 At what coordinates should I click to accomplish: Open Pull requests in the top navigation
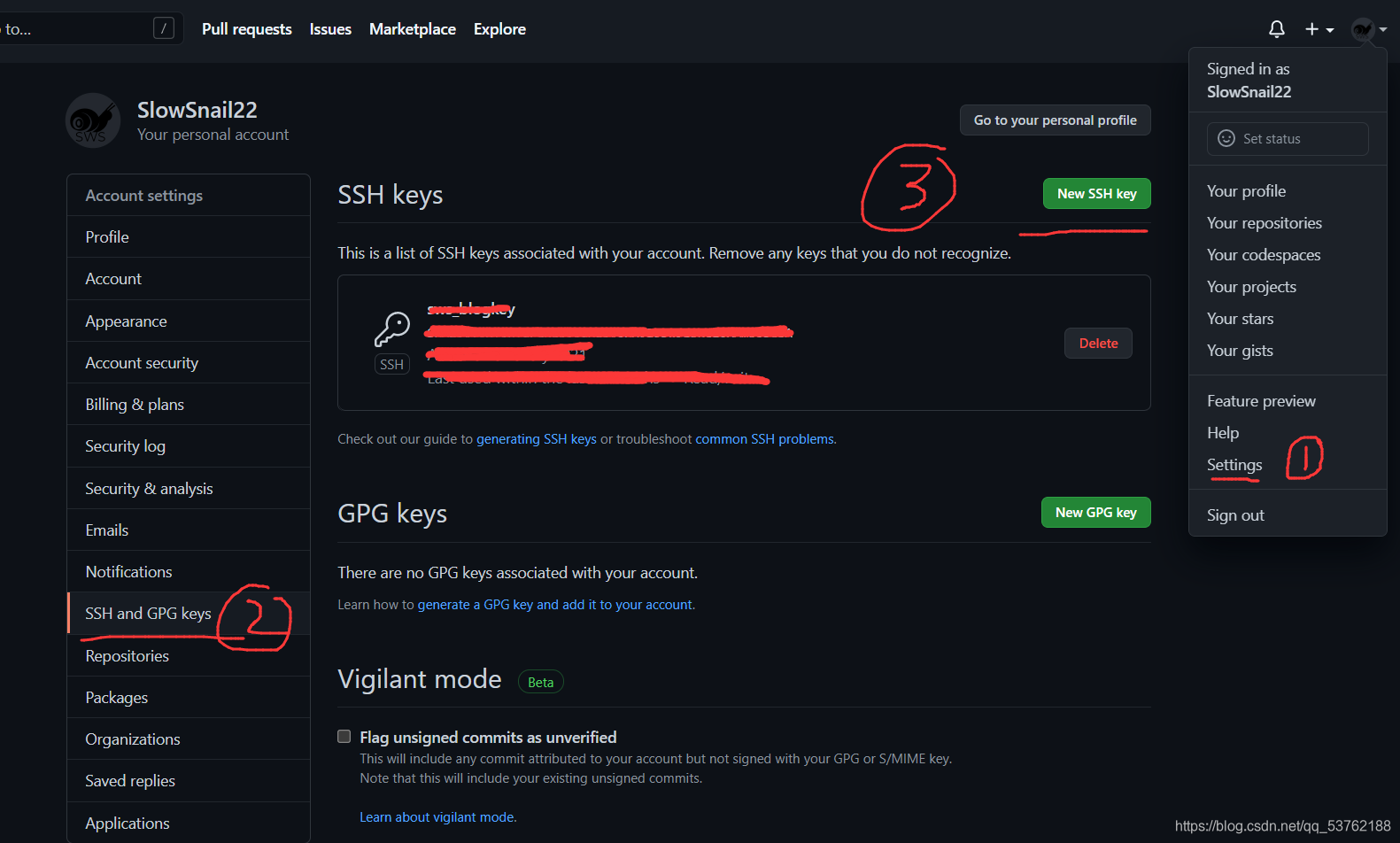(247, 29)
